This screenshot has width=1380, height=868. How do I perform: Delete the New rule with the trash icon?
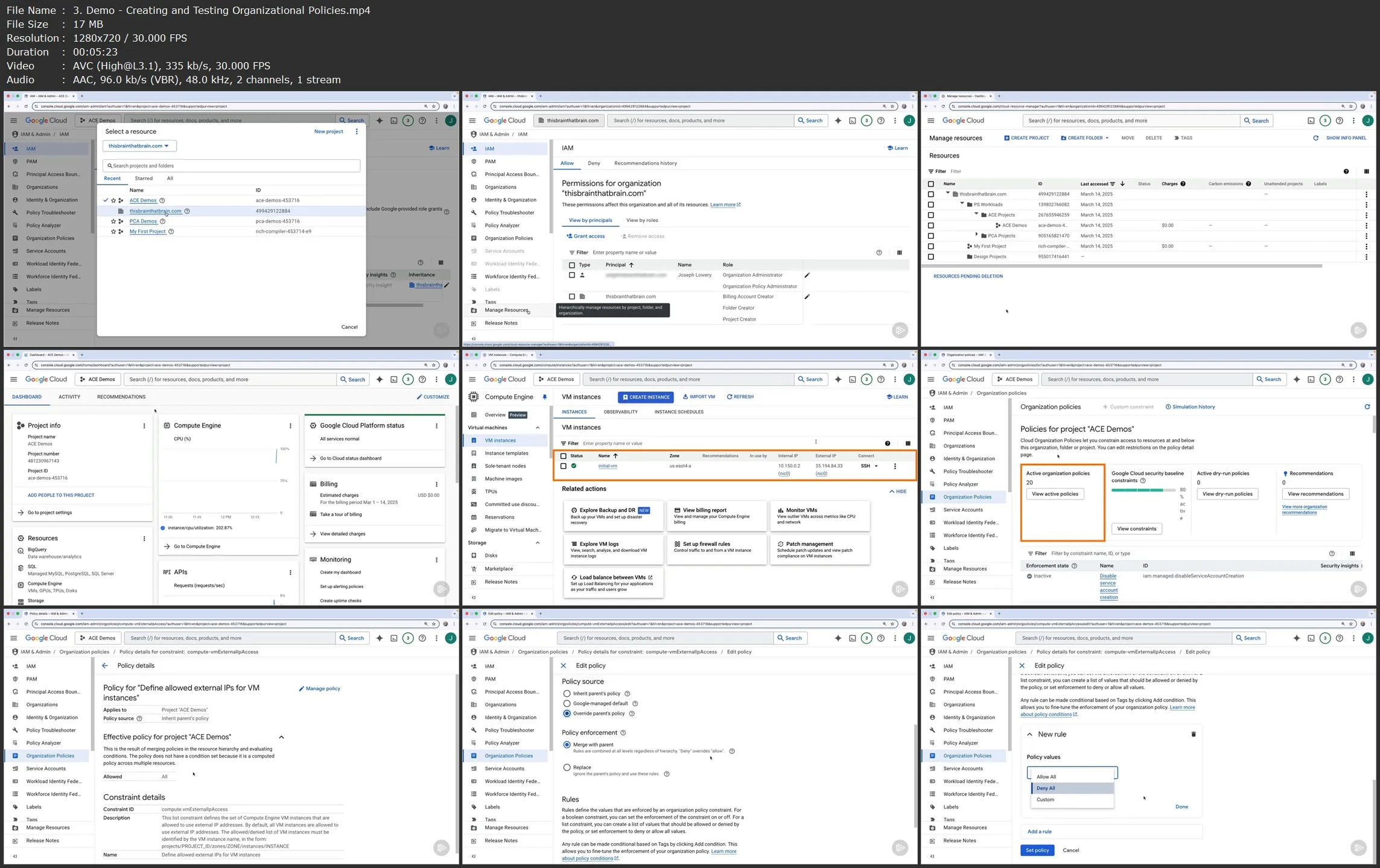click(x=1193, y=735)
